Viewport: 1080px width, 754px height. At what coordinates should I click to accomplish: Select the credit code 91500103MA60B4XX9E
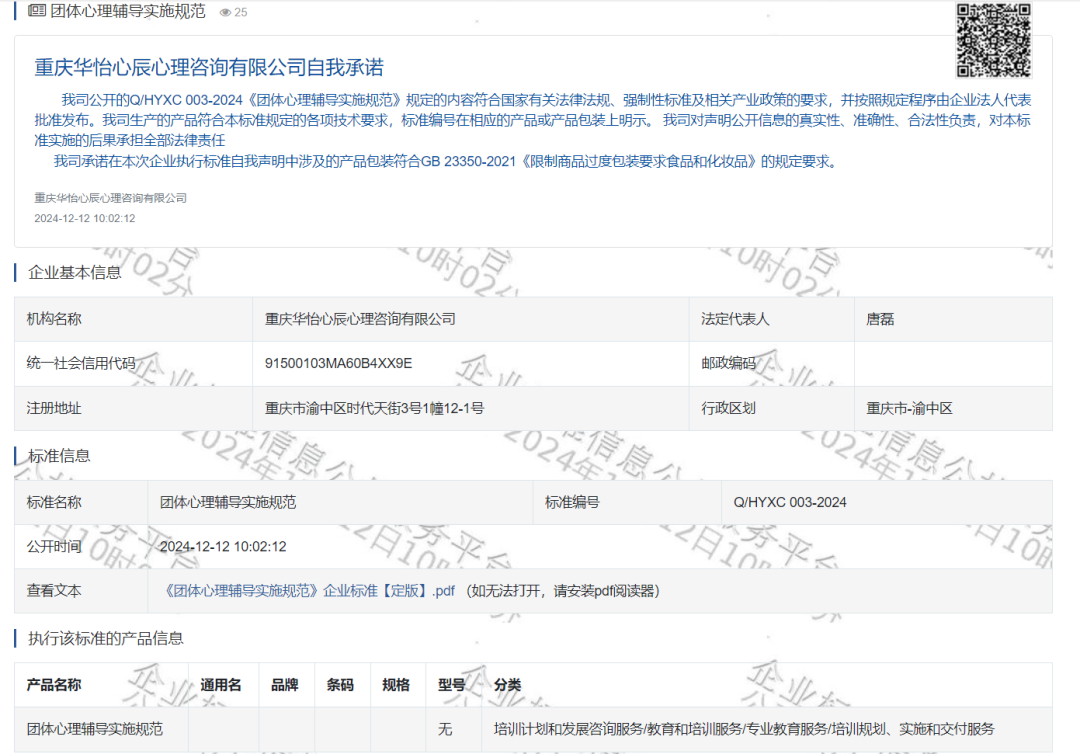338,364
